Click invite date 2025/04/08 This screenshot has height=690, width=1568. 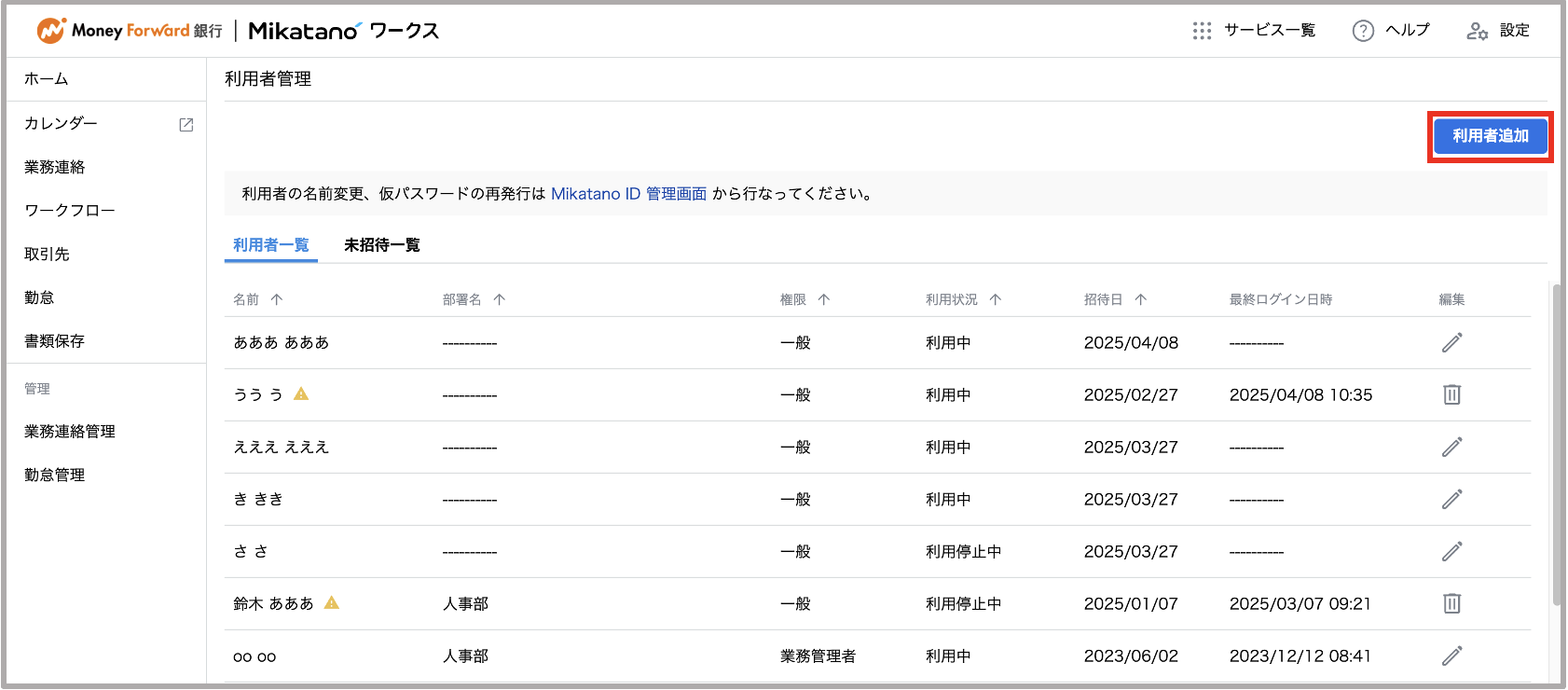1131,342
